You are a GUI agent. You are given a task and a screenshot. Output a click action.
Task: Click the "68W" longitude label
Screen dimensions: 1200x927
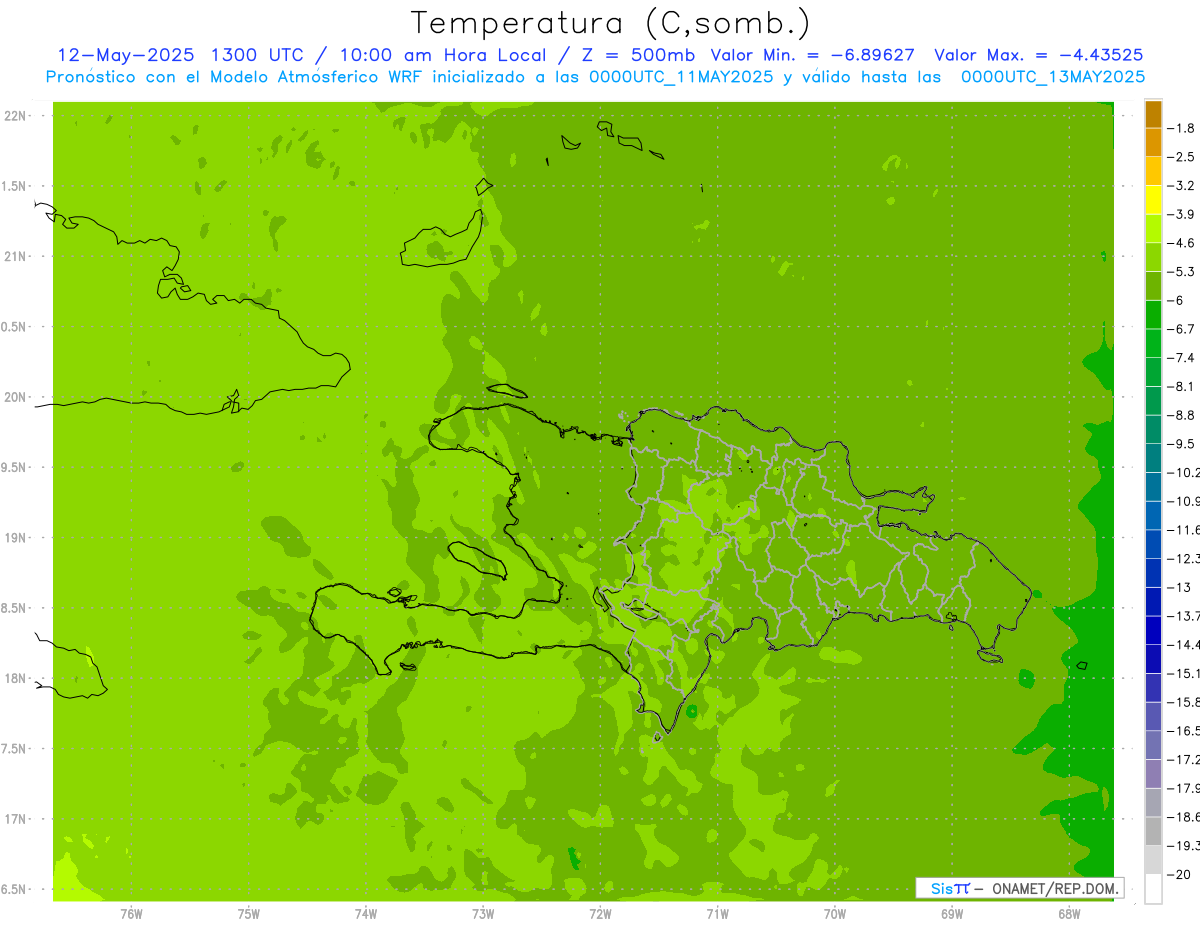click(x=1068, y=914)
